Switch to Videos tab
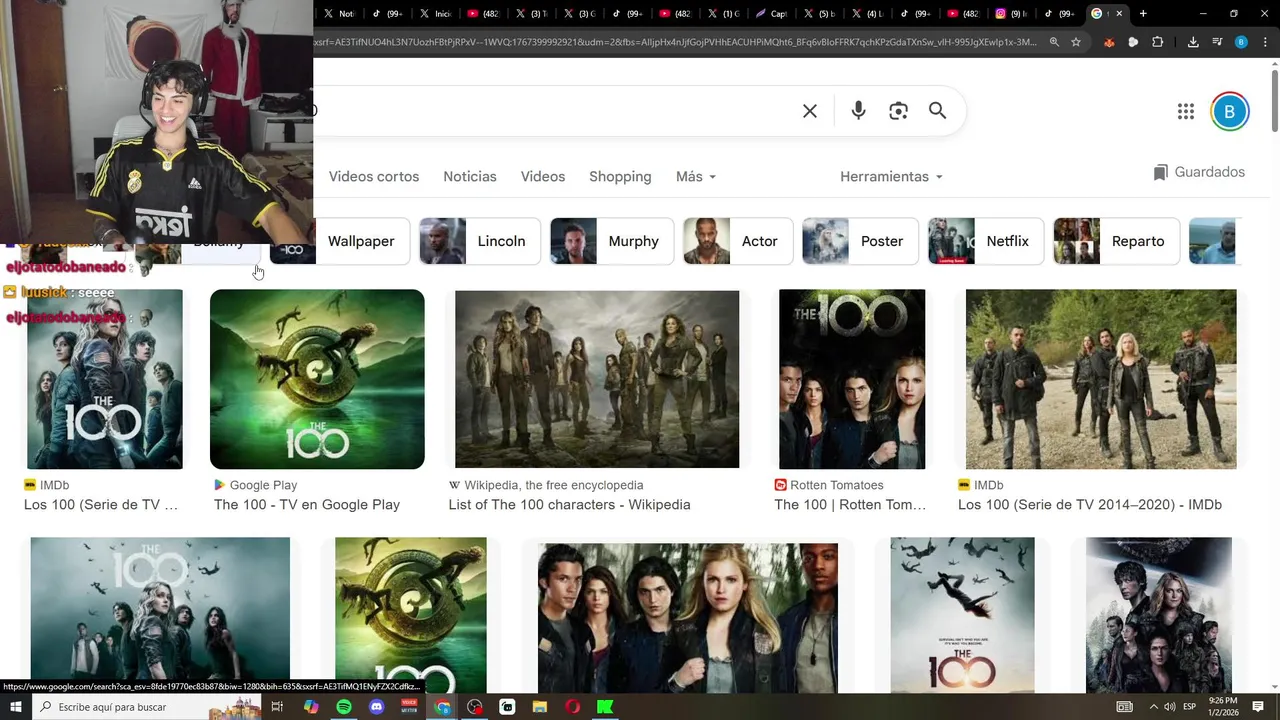This screenshot has width=1280, height=720. click(x=543, y=176)
